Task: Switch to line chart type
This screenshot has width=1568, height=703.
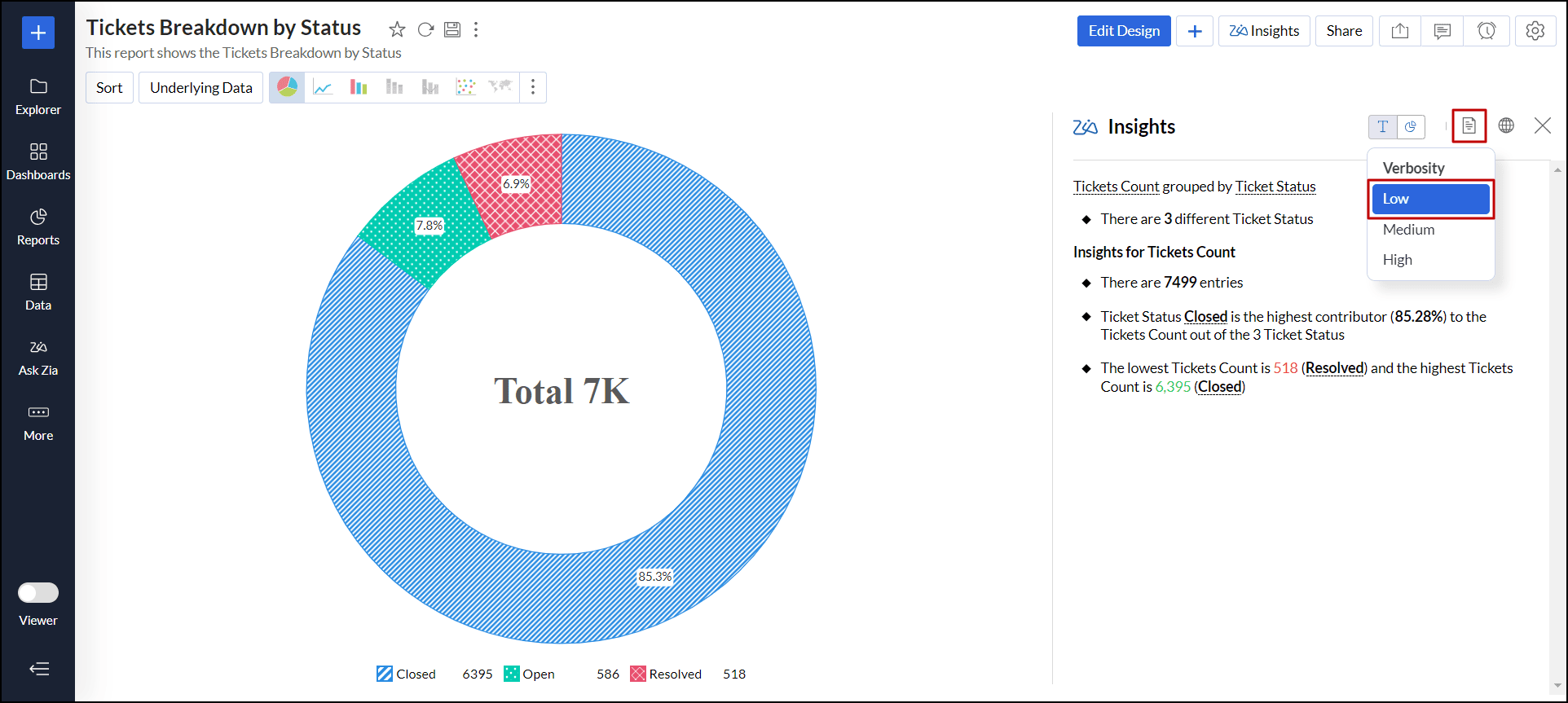Action: (x=323, y=87)
